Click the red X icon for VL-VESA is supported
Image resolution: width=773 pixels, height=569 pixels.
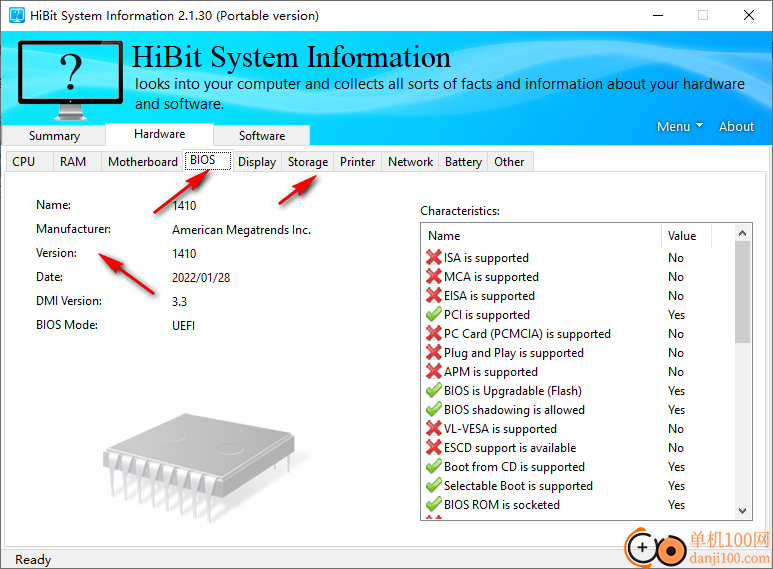tap(433, 428)
